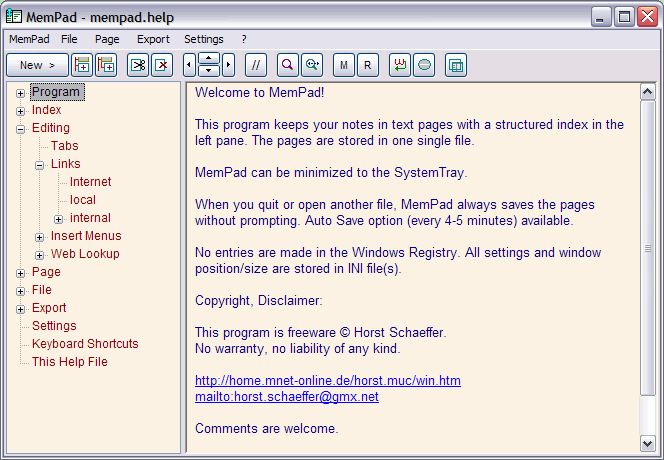The height and width of the screenshot is (460, 664).
Task: Click the move page right arrow
Action: point(229,65)
